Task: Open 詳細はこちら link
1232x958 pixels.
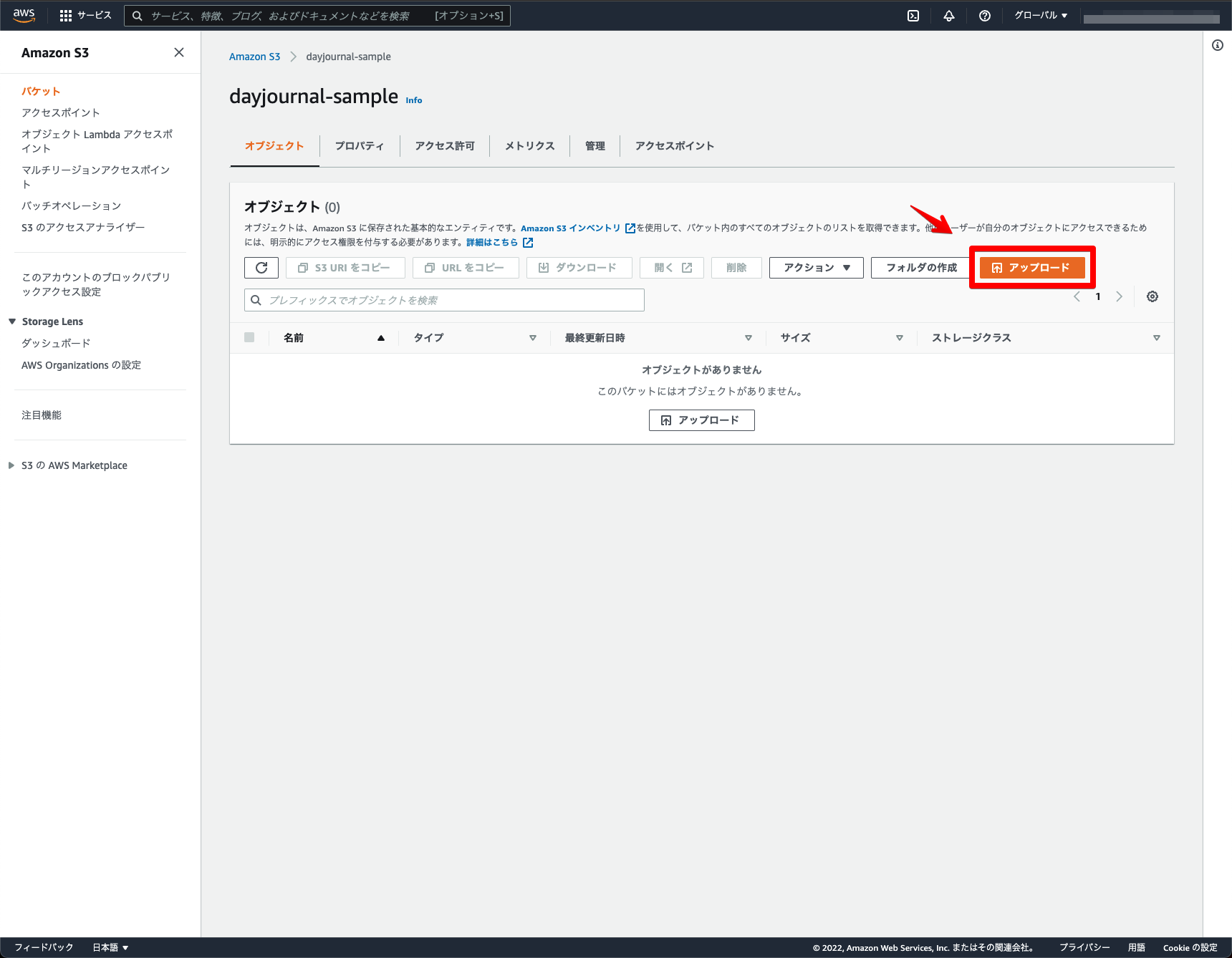Action: pos(499,243)
